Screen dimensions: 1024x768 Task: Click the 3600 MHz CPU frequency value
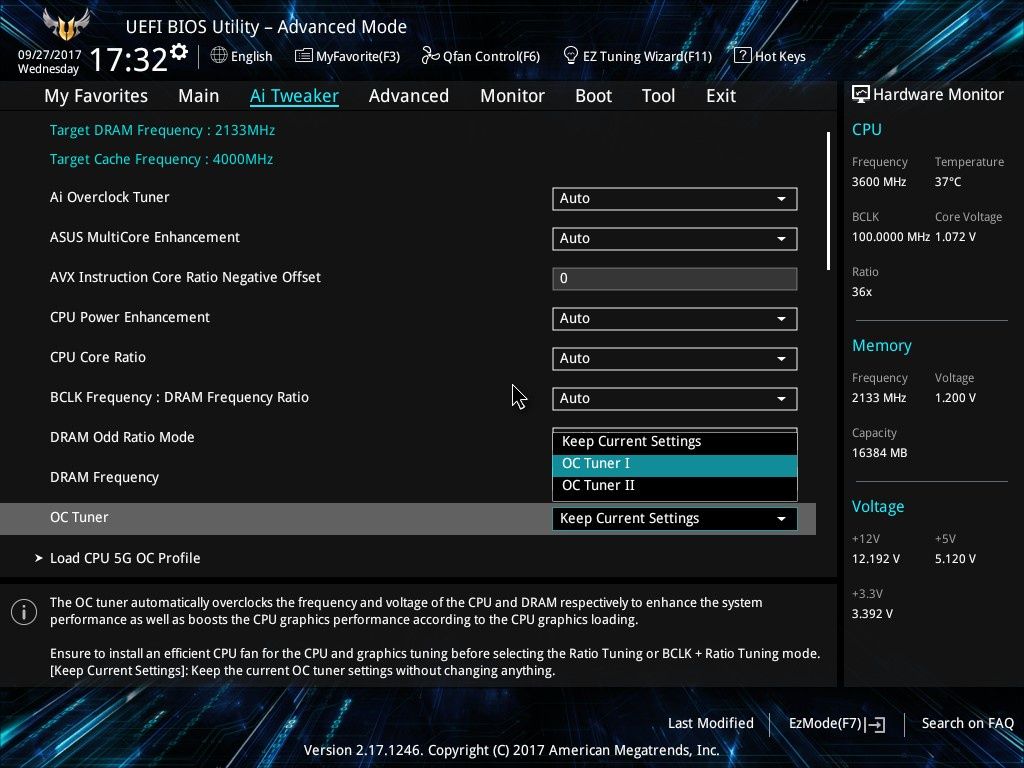pyautogui.click(x=879, y=182)
